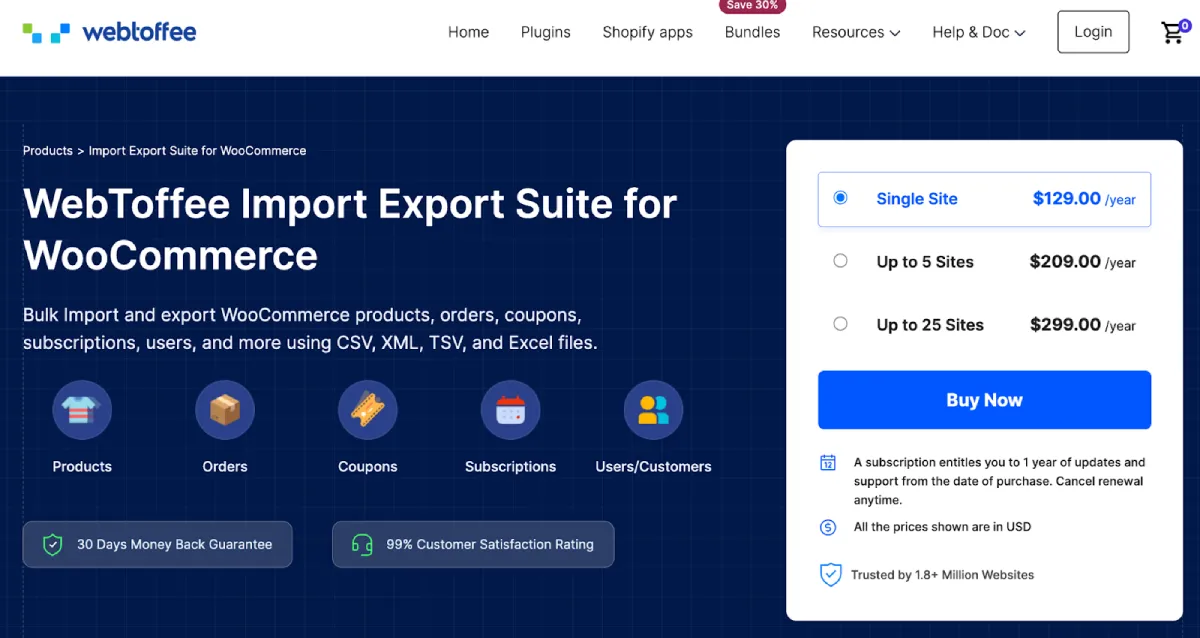Click the Users/Customers people icon
Screen dimensions: 1200x638
[653, 410]
